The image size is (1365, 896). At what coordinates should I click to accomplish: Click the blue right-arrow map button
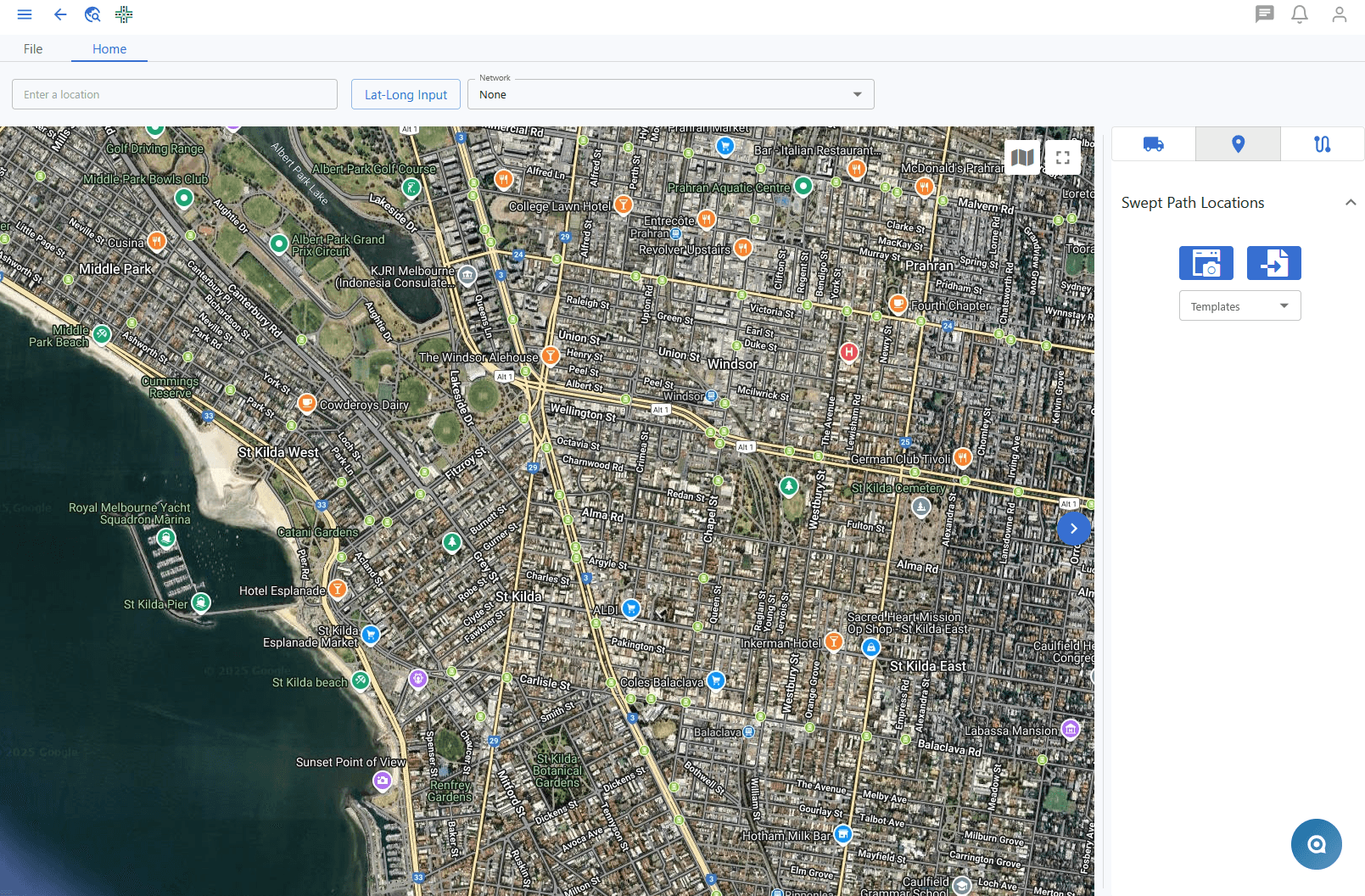1074,529
